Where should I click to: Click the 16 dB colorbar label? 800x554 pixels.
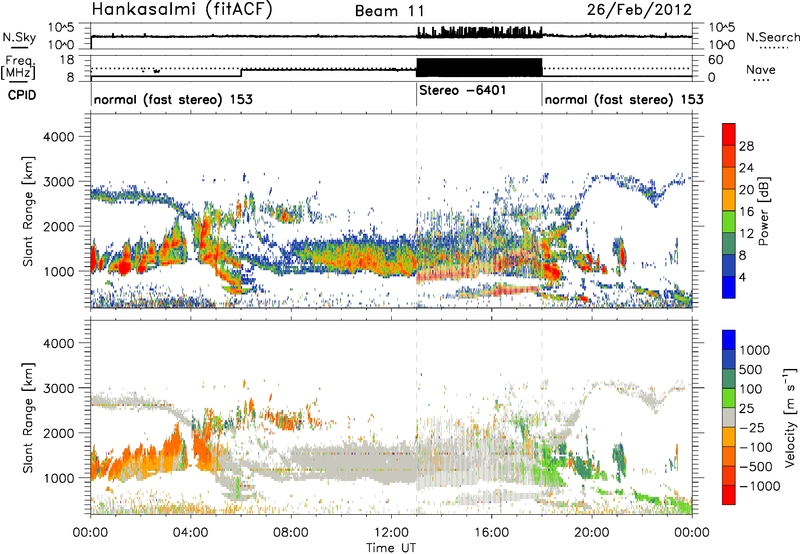click(x=746, y=212)
